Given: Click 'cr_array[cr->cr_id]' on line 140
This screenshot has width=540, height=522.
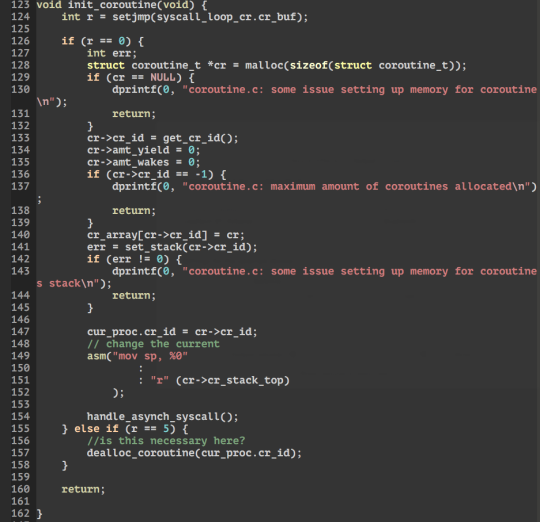Looking at the screenshot, I should pyautogui.click(x=147, y=235).
